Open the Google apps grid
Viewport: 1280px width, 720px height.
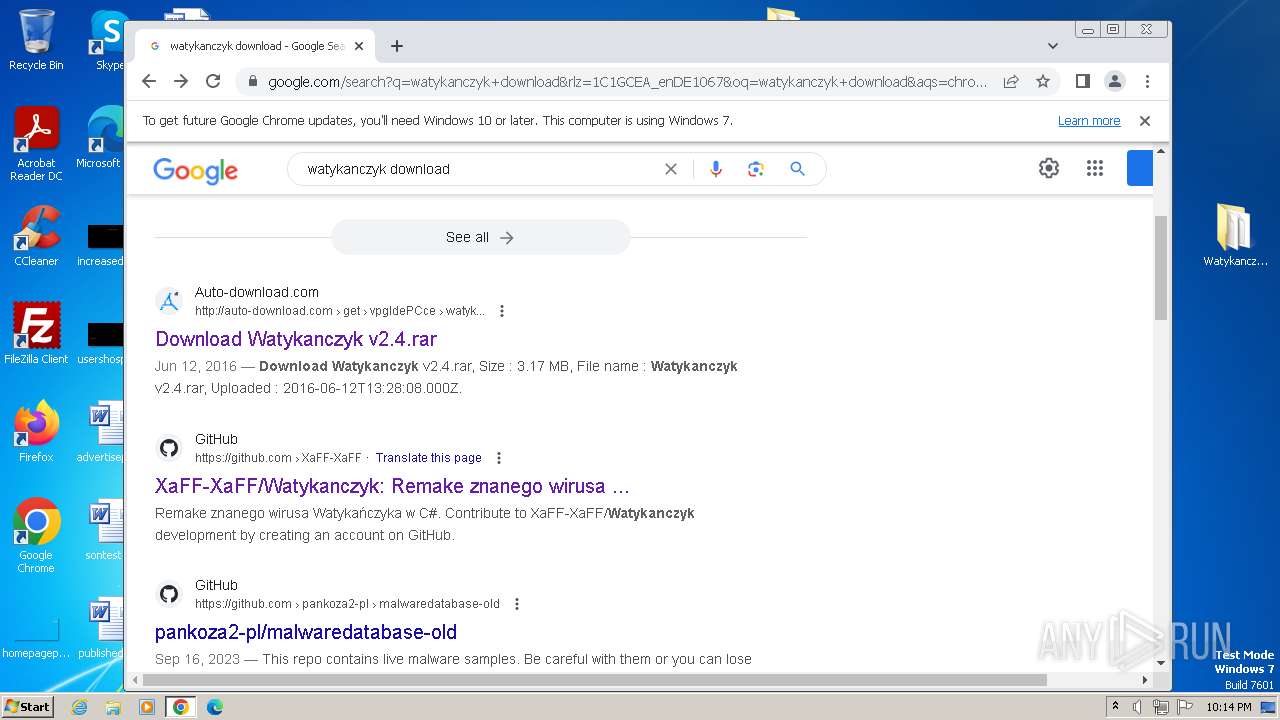pyautogui.click(x=1095, y=168)
